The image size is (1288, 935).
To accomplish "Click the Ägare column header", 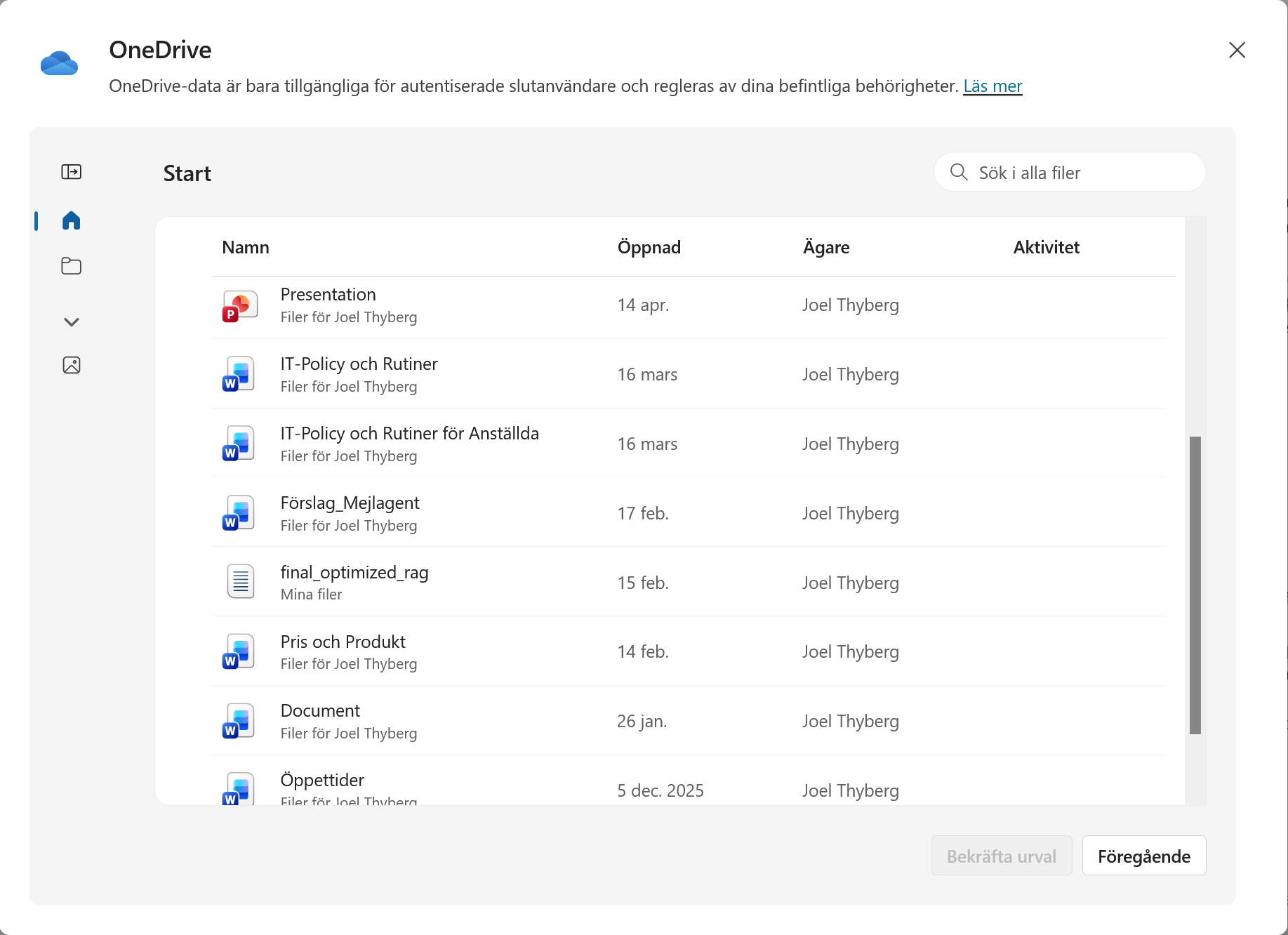I will (826, 247).
